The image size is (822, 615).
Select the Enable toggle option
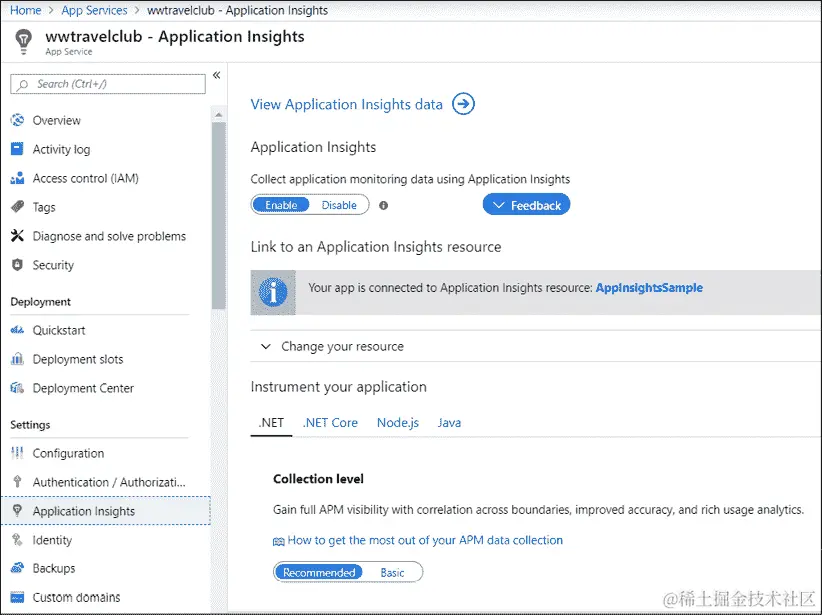[x=281, y=205]
